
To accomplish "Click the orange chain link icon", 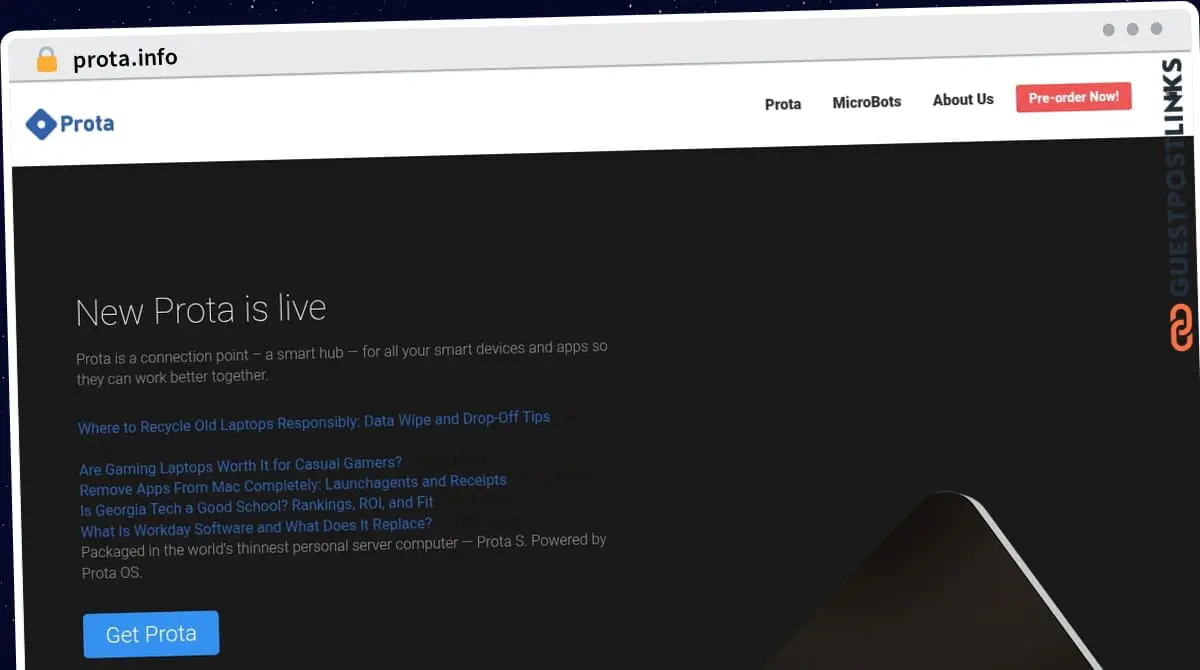I will tap(1181, 328).
